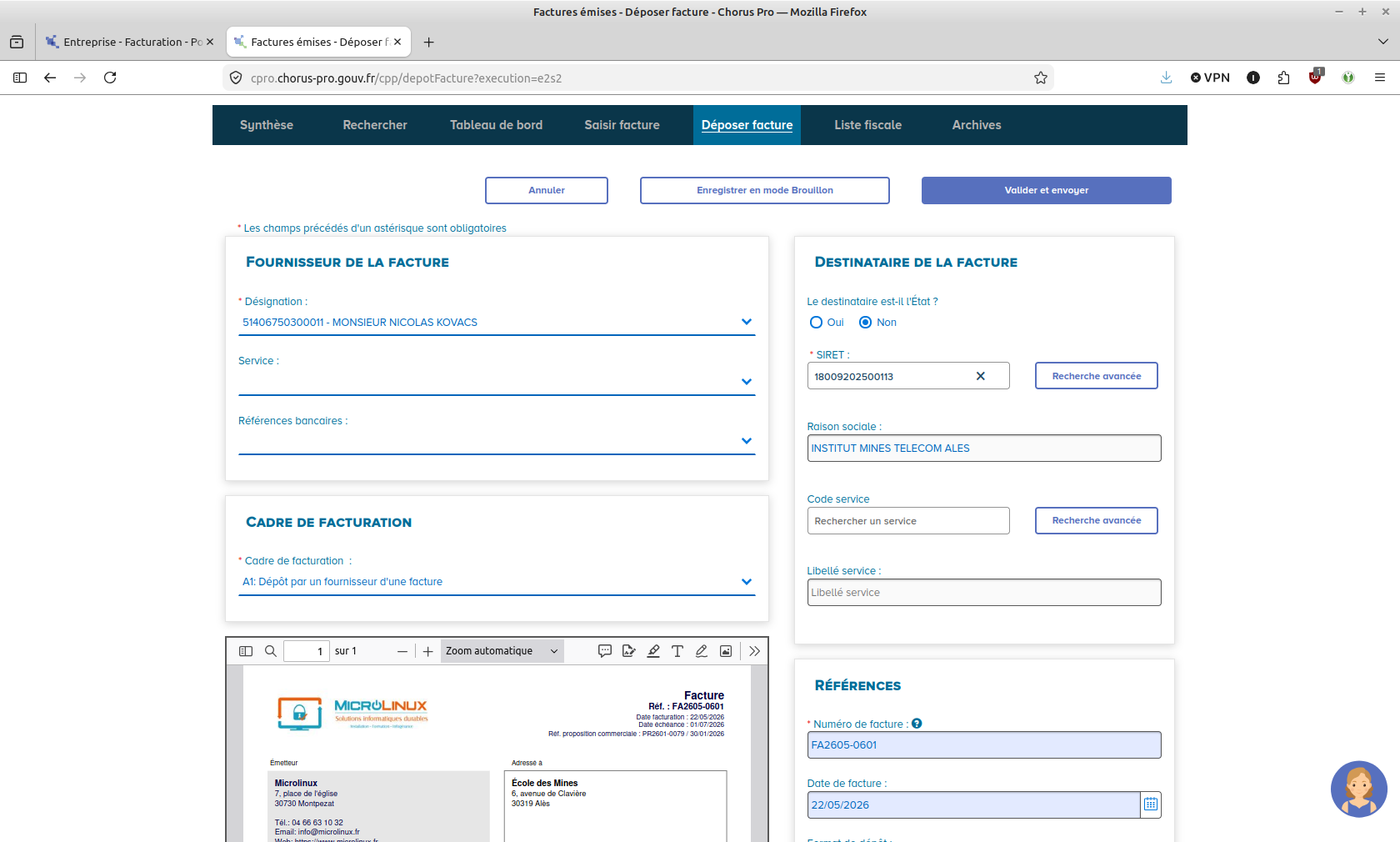The width and height of the screenshot is (1400, 842).
Task: Click 'Enregistrer en mode Brouillon'
Action: [765, 190]
